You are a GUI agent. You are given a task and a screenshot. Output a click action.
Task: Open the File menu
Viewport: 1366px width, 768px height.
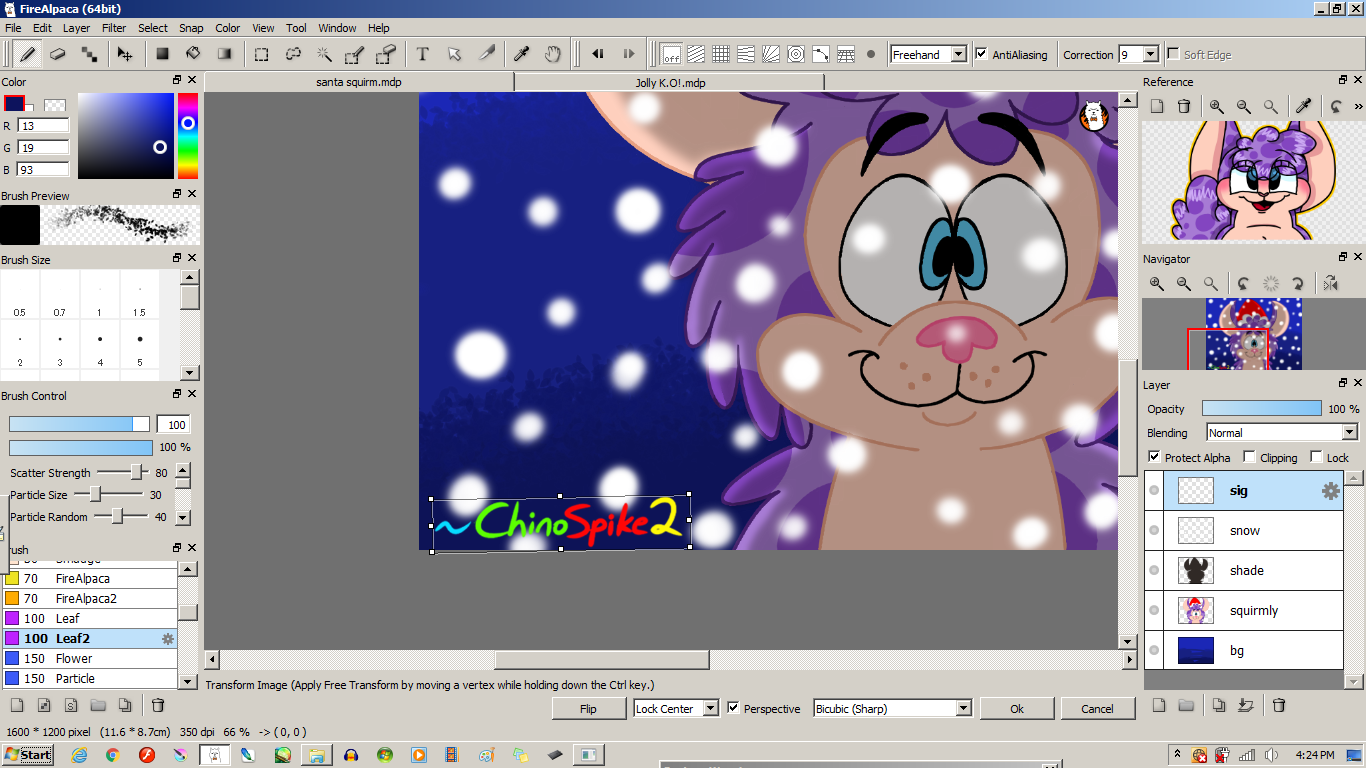13,28
